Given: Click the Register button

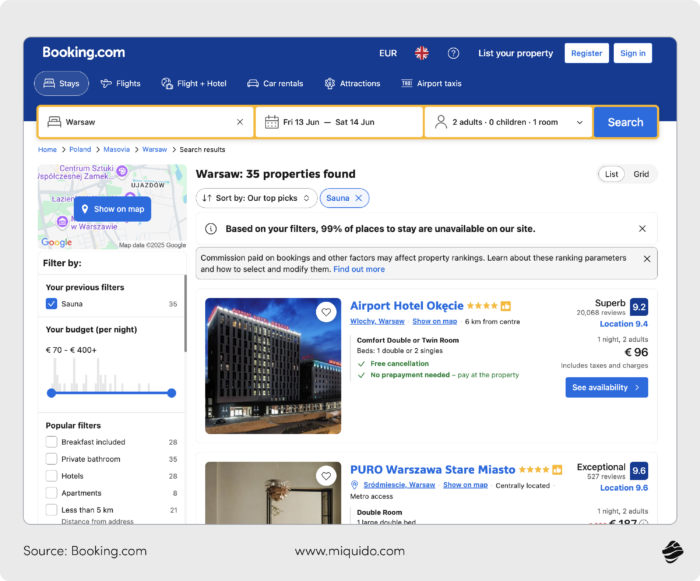Looking at the screenshot, I should [x=587, y=53].
